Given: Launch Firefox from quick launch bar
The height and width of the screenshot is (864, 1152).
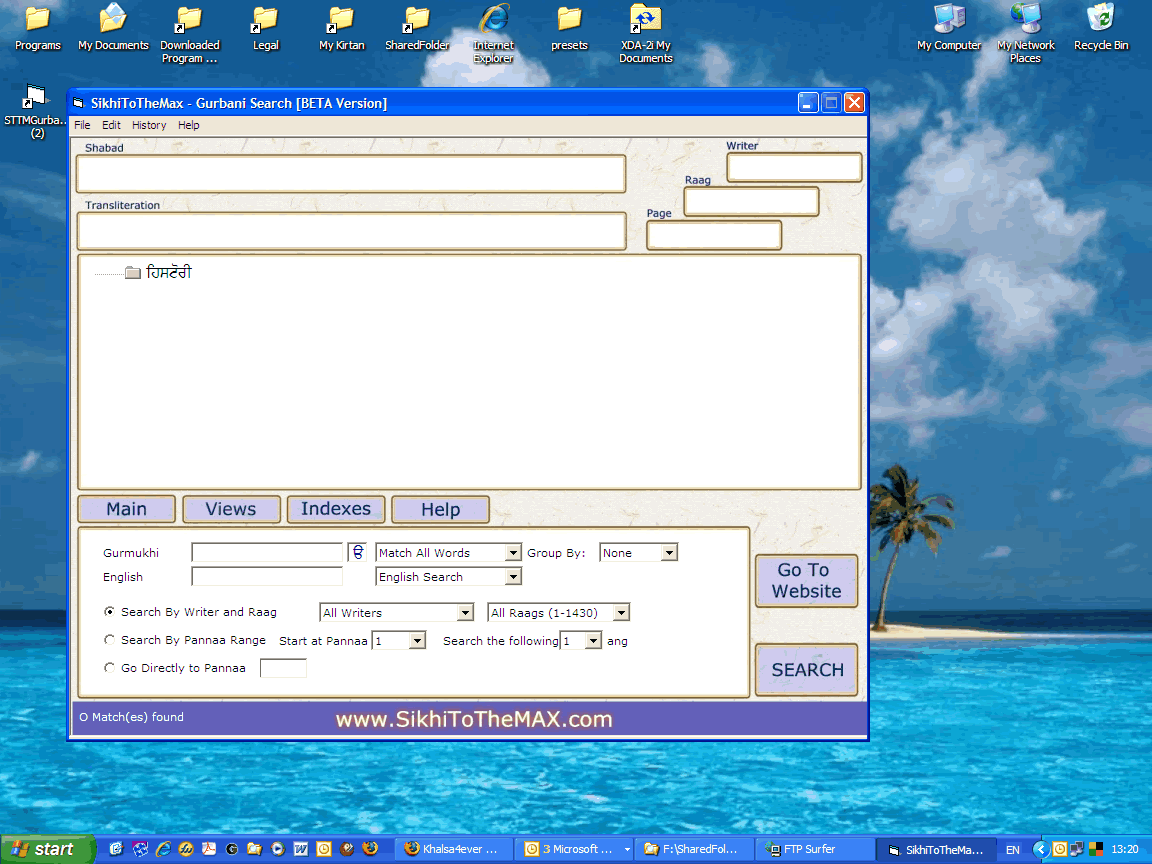Looking at the screenshot, I should pyautogui.click(x=370, y=849).
